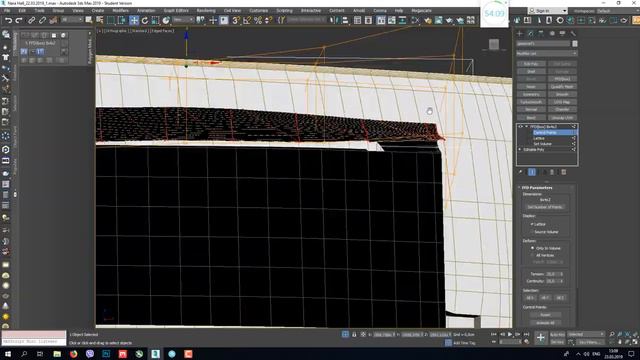Screen dimensions: 640x360
Task: Activate the Select and Link tool
Action: tap(31, 20)
